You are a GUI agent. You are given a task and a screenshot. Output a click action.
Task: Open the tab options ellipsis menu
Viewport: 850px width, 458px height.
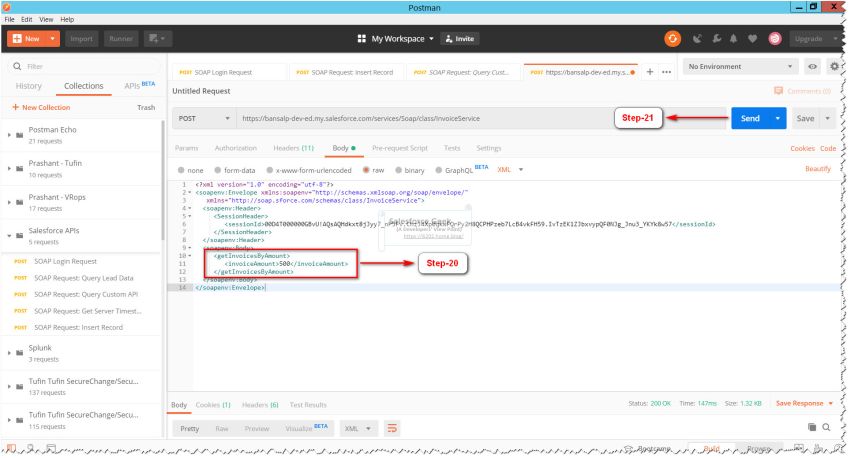pyautogui.click(x=666, y=72)
